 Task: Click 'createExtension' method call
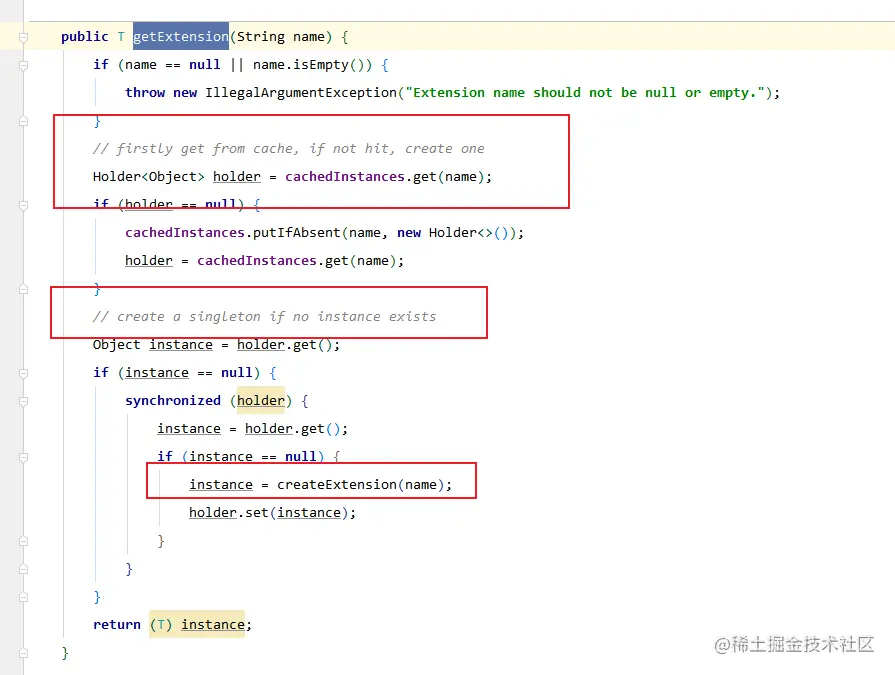pos(337,485)
